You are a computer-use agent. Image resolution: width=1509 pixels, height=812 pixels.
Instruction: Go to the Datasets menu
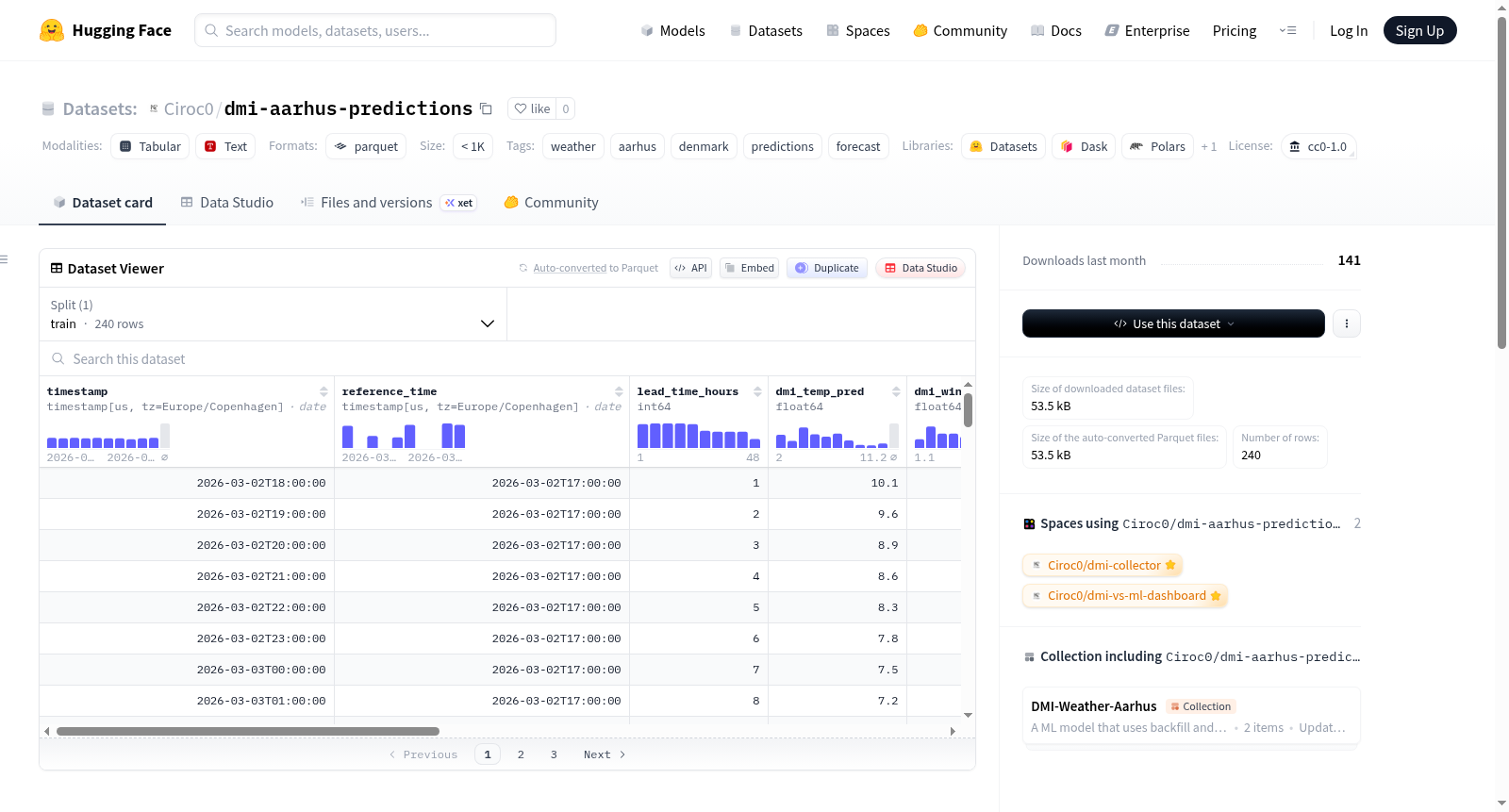coord(765,30)
